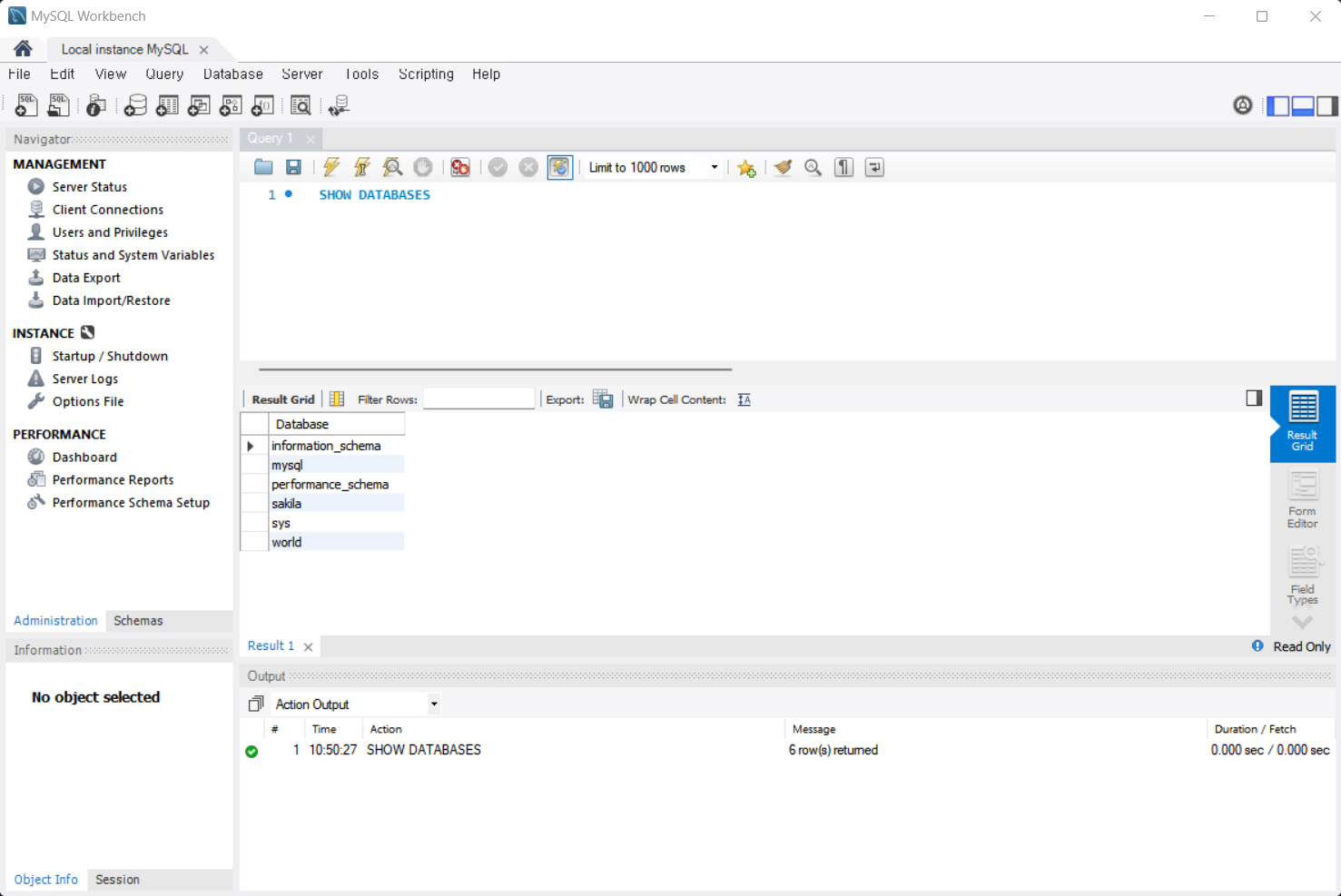The width and height of the screenshot is (1341, 896).
Task: Toggle result grid form view icon
Action: pyautogui.click(x=337, y=399)
